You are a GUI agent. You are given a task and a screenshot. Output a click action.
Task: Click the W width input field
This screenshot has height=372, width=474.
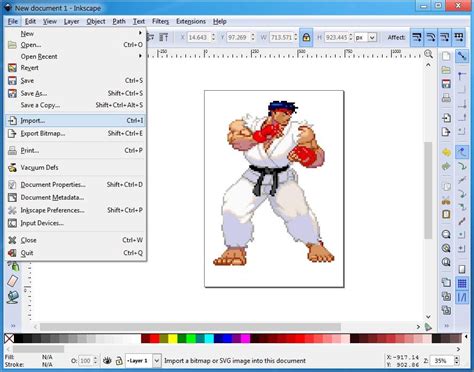pos(281,37)
